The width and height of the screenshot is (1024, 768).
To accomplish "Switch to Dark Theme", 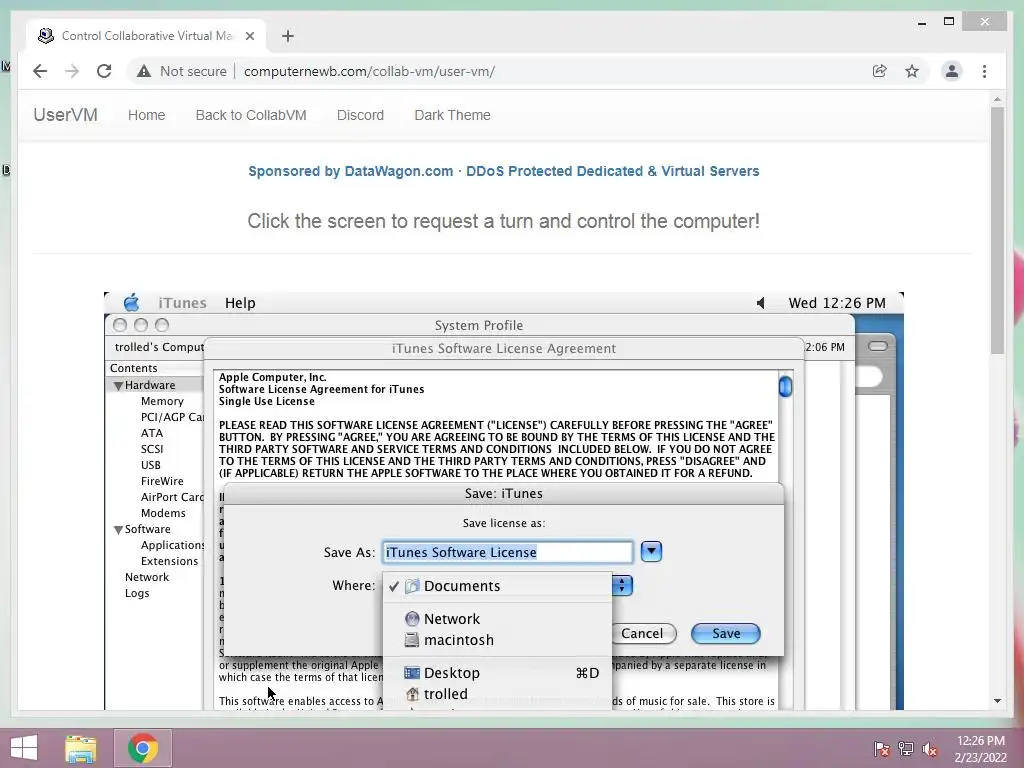I will (453, 115).
